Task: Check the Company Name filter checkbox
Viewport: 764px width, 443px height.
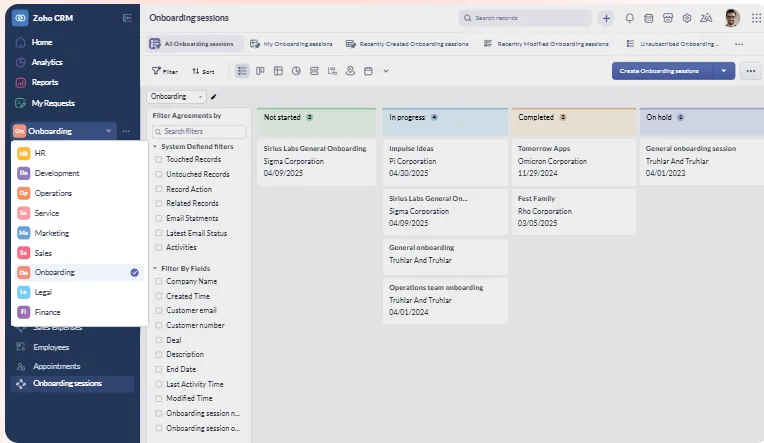Action: tap(158, 281)
